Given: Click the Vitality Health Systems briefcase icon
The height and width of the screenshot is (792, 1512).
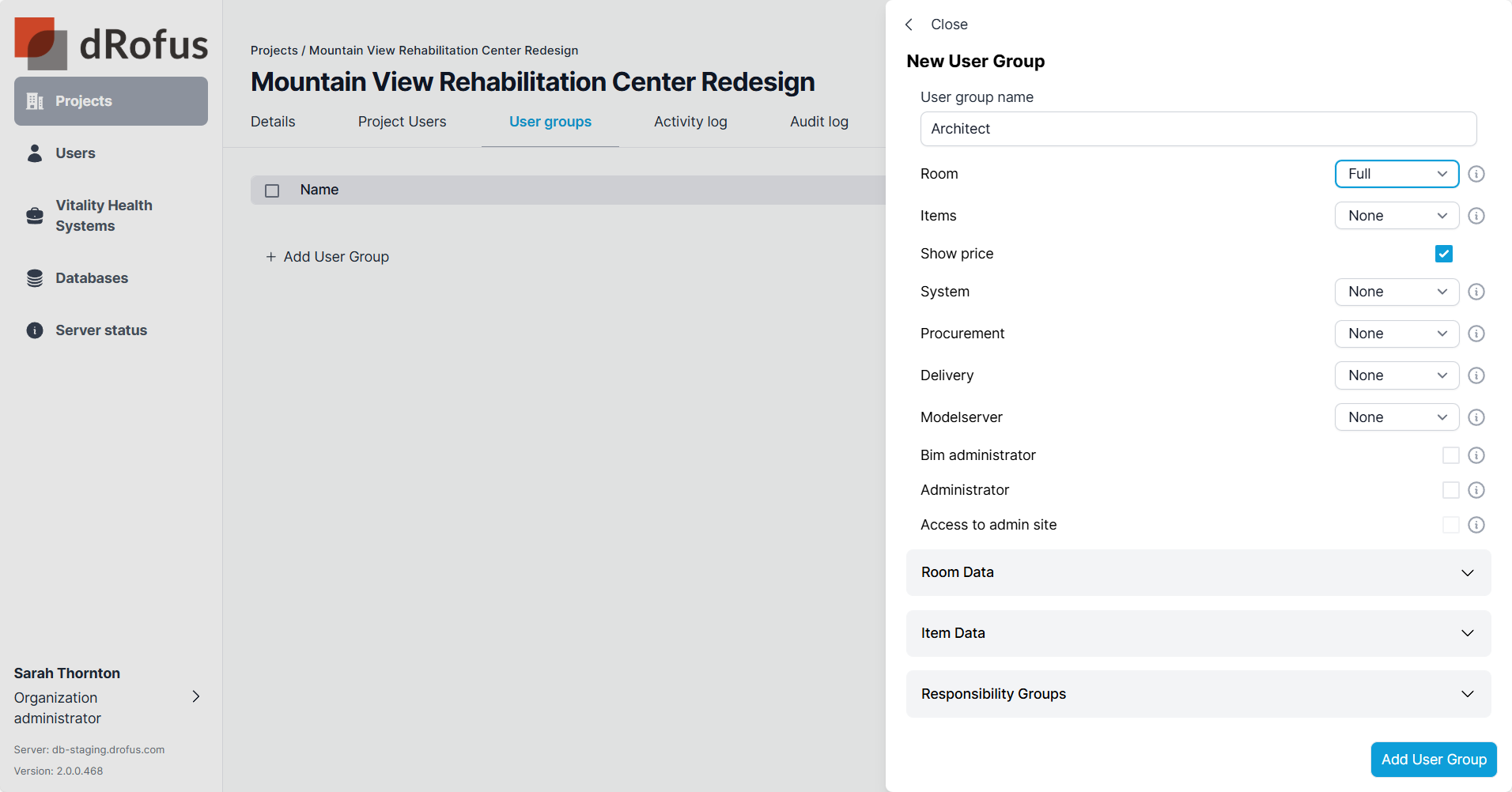Looking at the screenshot, I should pyautogui.click(x=35, y=216).
